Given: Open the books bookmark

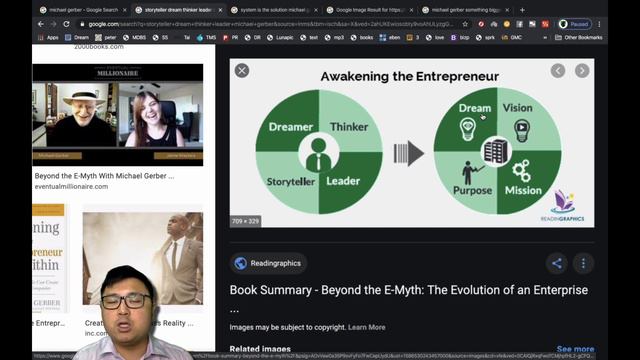Looking at the screenshot, I should [x=362, y=38].
